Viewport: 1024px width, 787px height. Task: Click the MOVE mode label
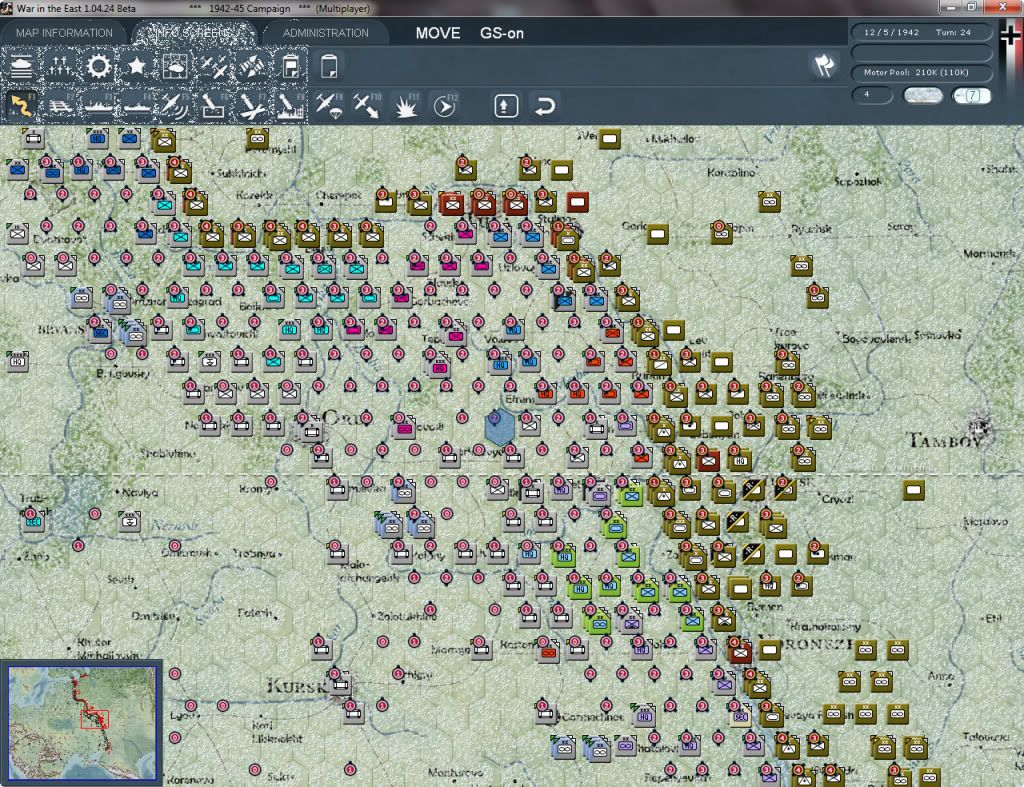(438, 33)
